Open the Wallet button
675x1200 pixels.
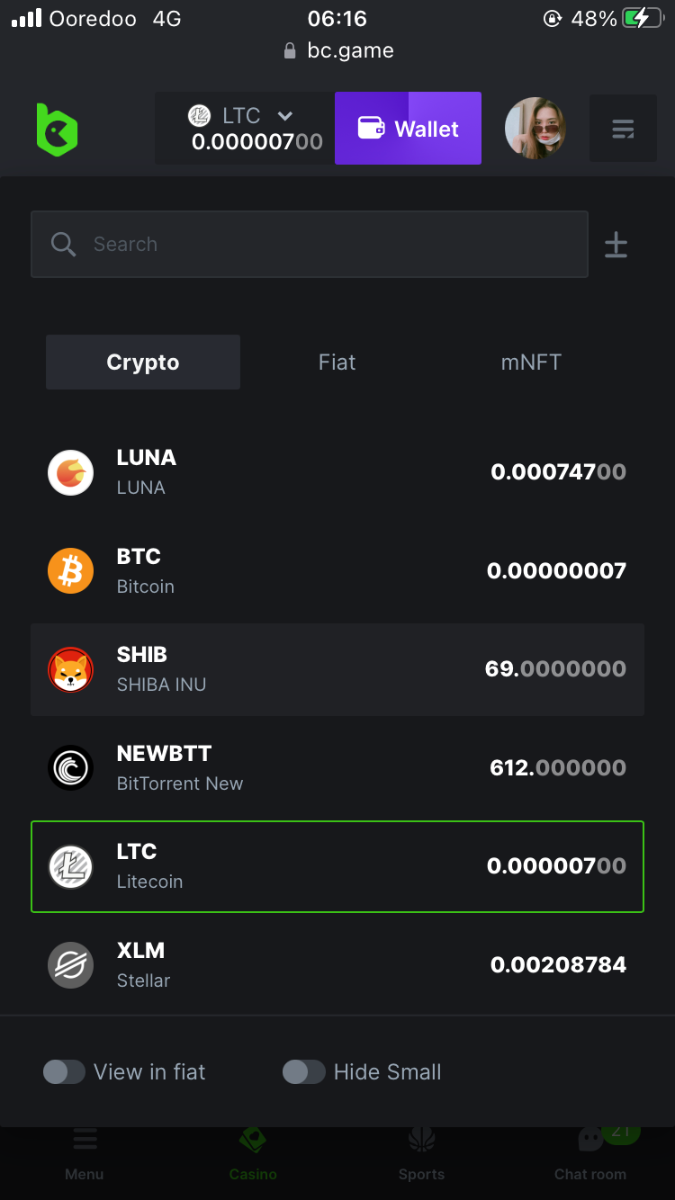click(408, 129)
